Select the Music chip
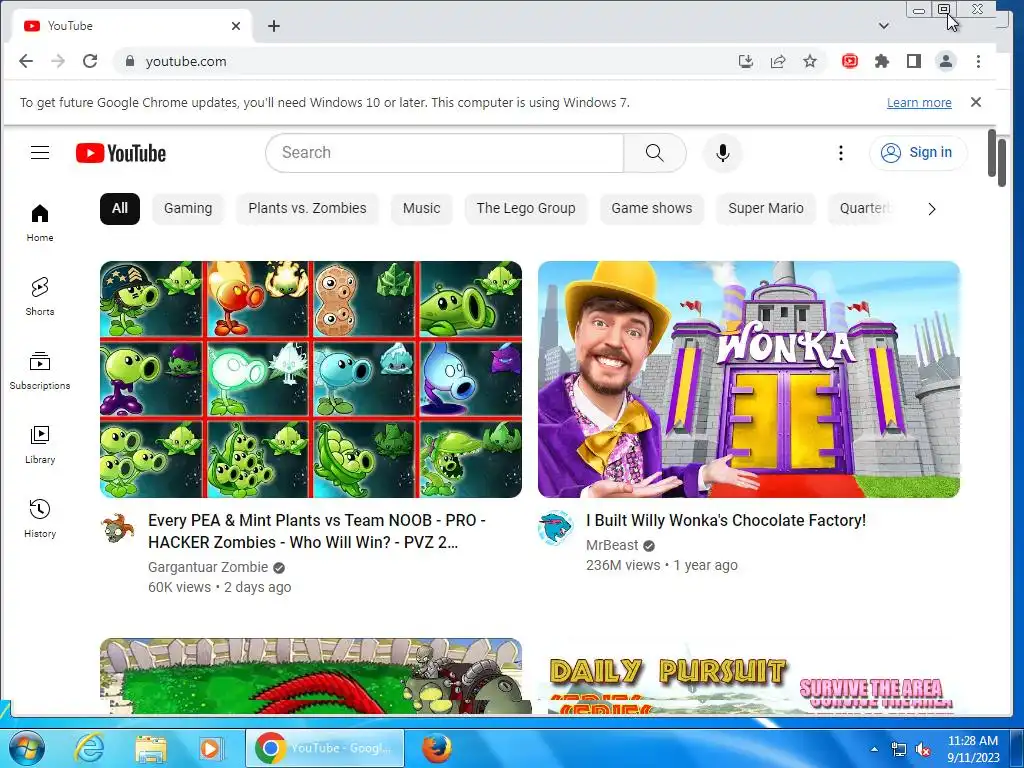The width and height of the screenshot is (1024, 768). tap(421, 208)
